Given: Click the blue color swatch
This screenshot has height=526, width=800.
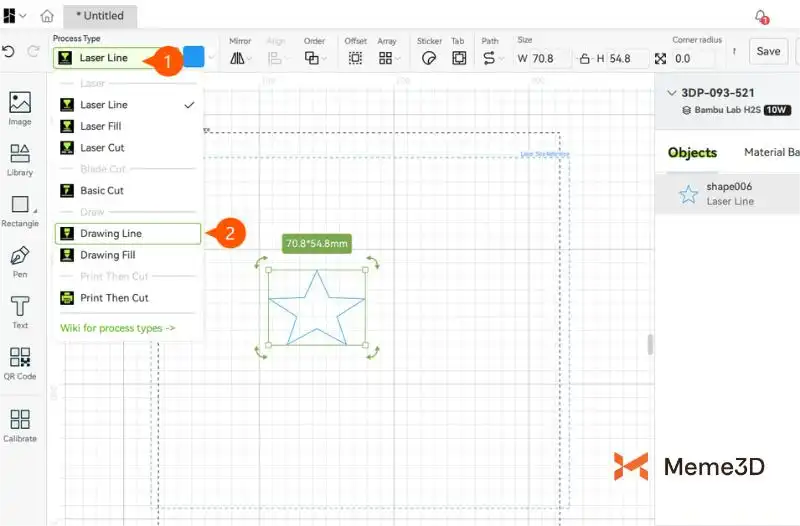Looking at the screenshot, I should click(194, 57).
